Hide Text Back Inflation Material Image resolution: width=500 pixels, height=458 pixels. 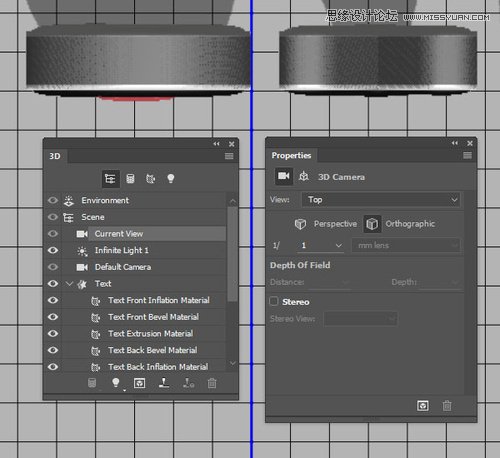[53, 367]
